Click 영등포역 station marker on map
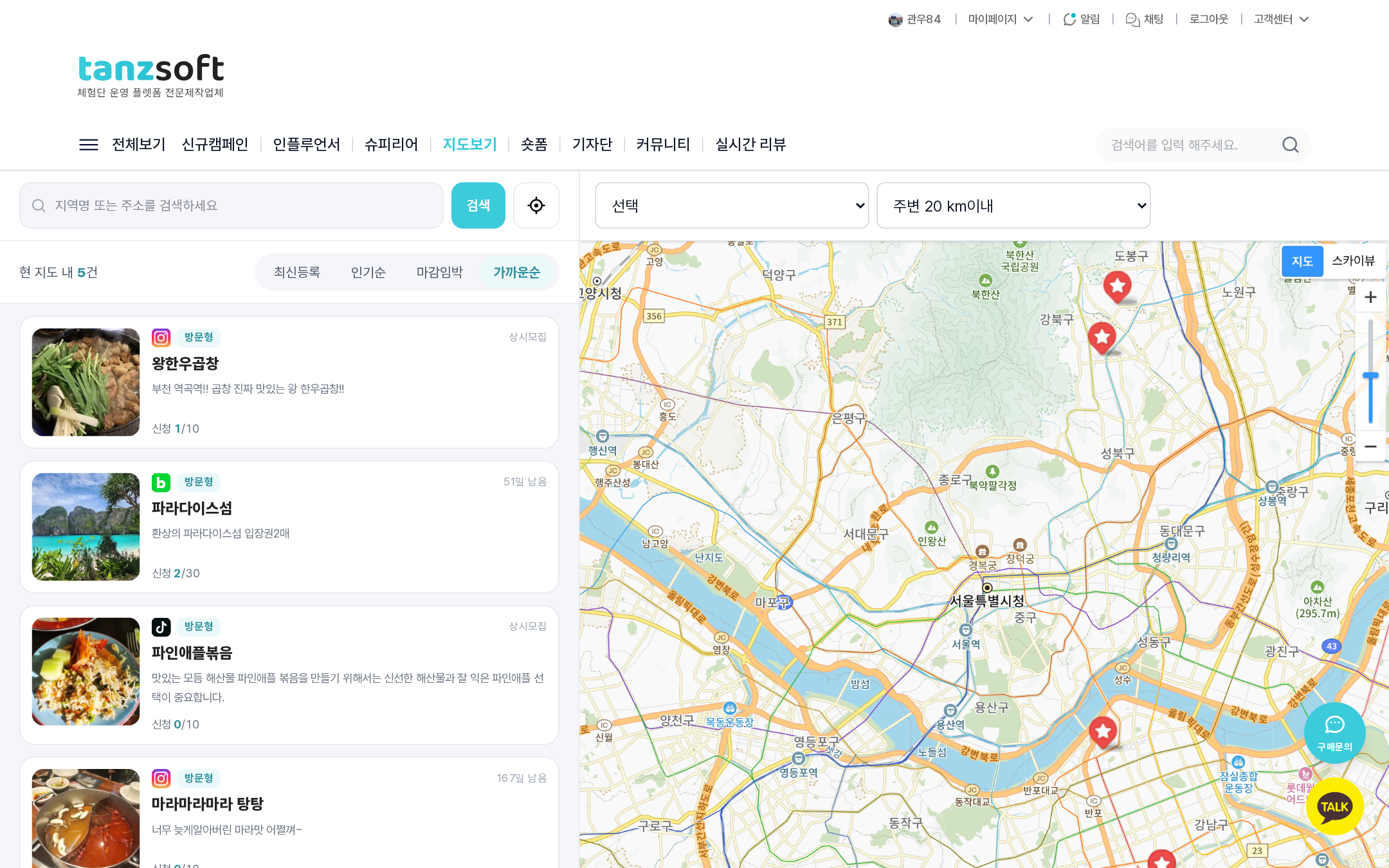Viewport: 1389px width, 868px height. click(799, 759)
